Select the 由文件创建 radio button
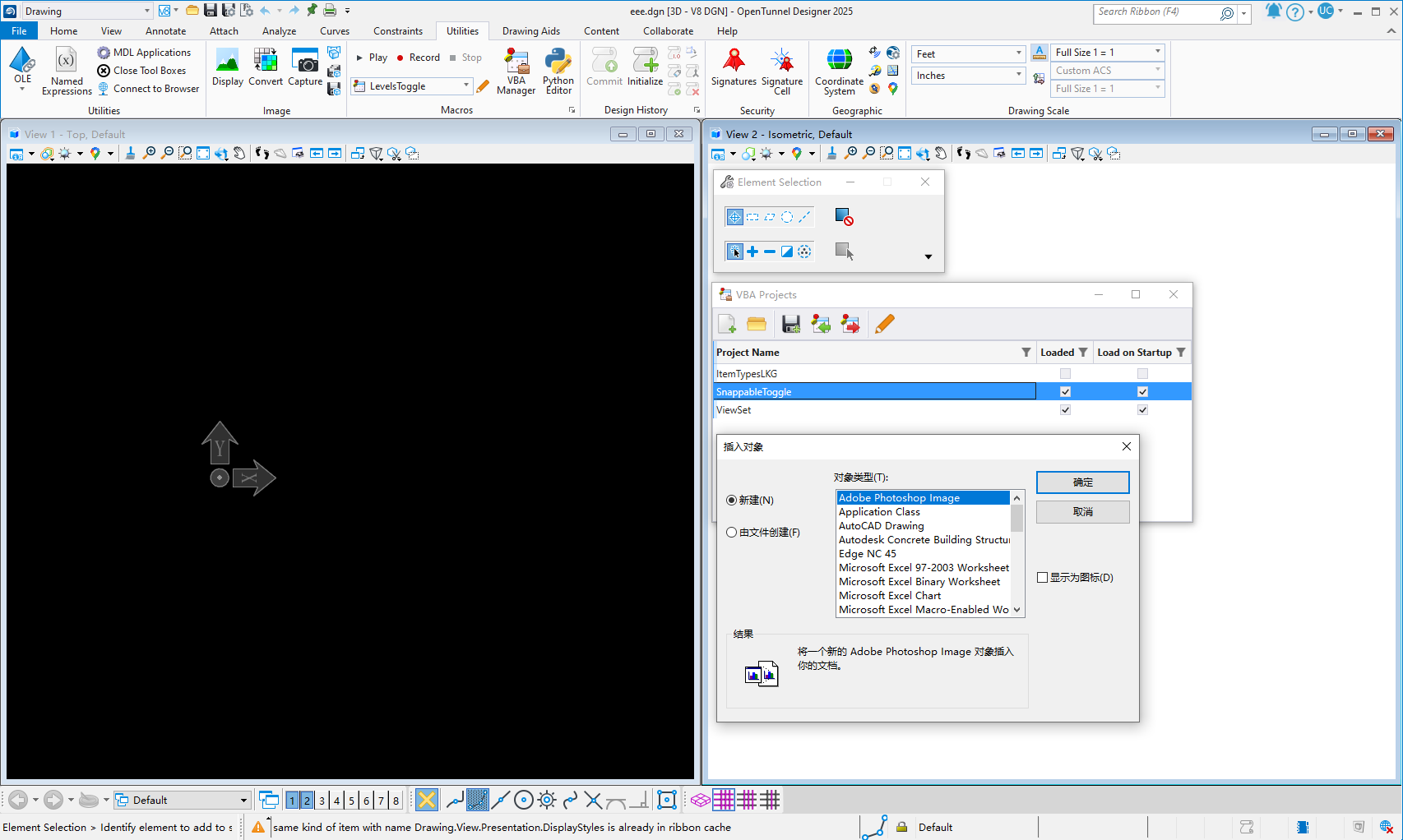The image size is (1403, 840). 731,532
